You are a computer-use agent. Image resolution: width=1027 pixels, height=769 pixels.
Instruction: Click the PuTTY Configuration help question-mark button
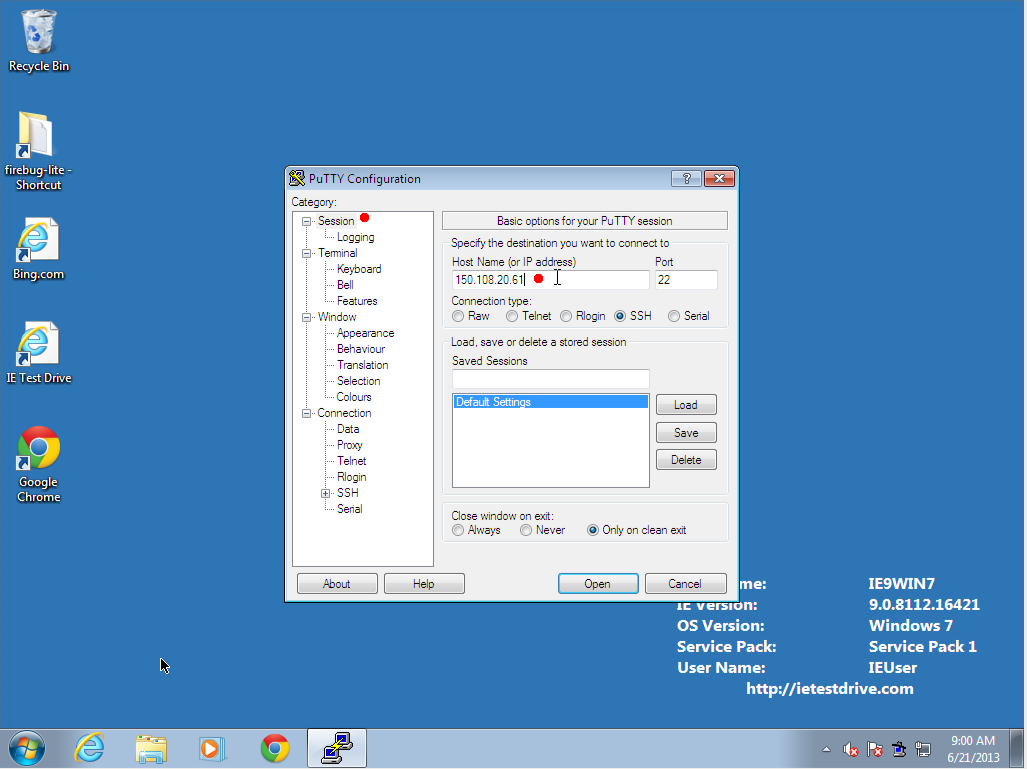686,179
